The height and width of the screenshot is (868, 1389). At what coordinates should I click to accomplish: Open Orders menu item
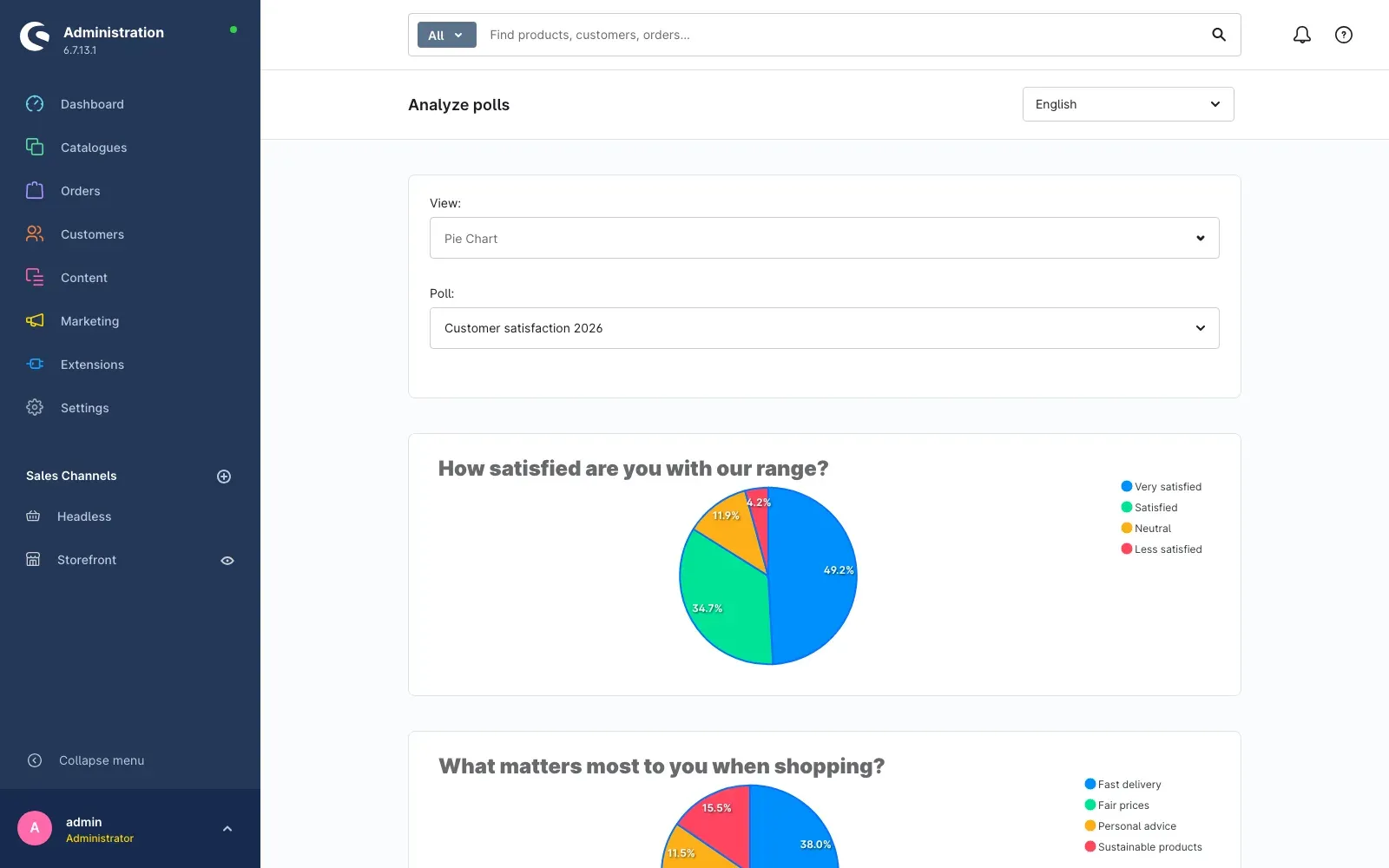tap(81, 191)
